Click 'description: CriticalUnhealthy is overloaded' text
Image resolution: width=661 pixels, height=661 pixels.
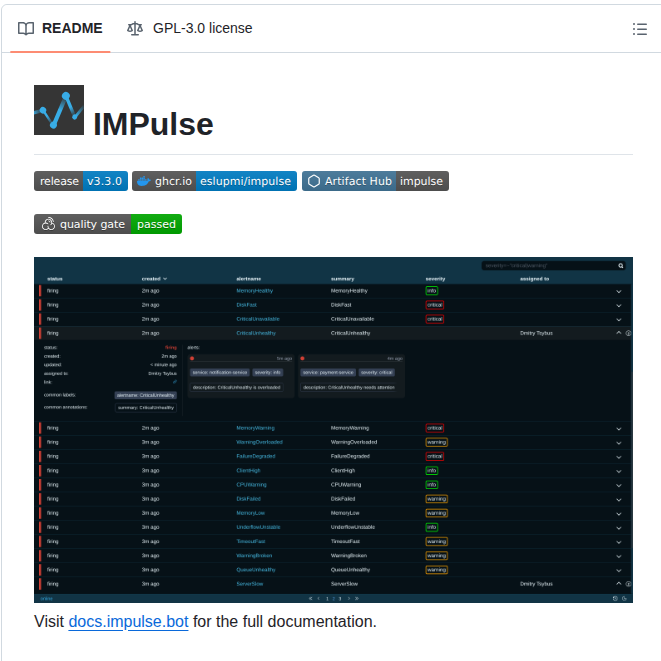coord(236,387)
